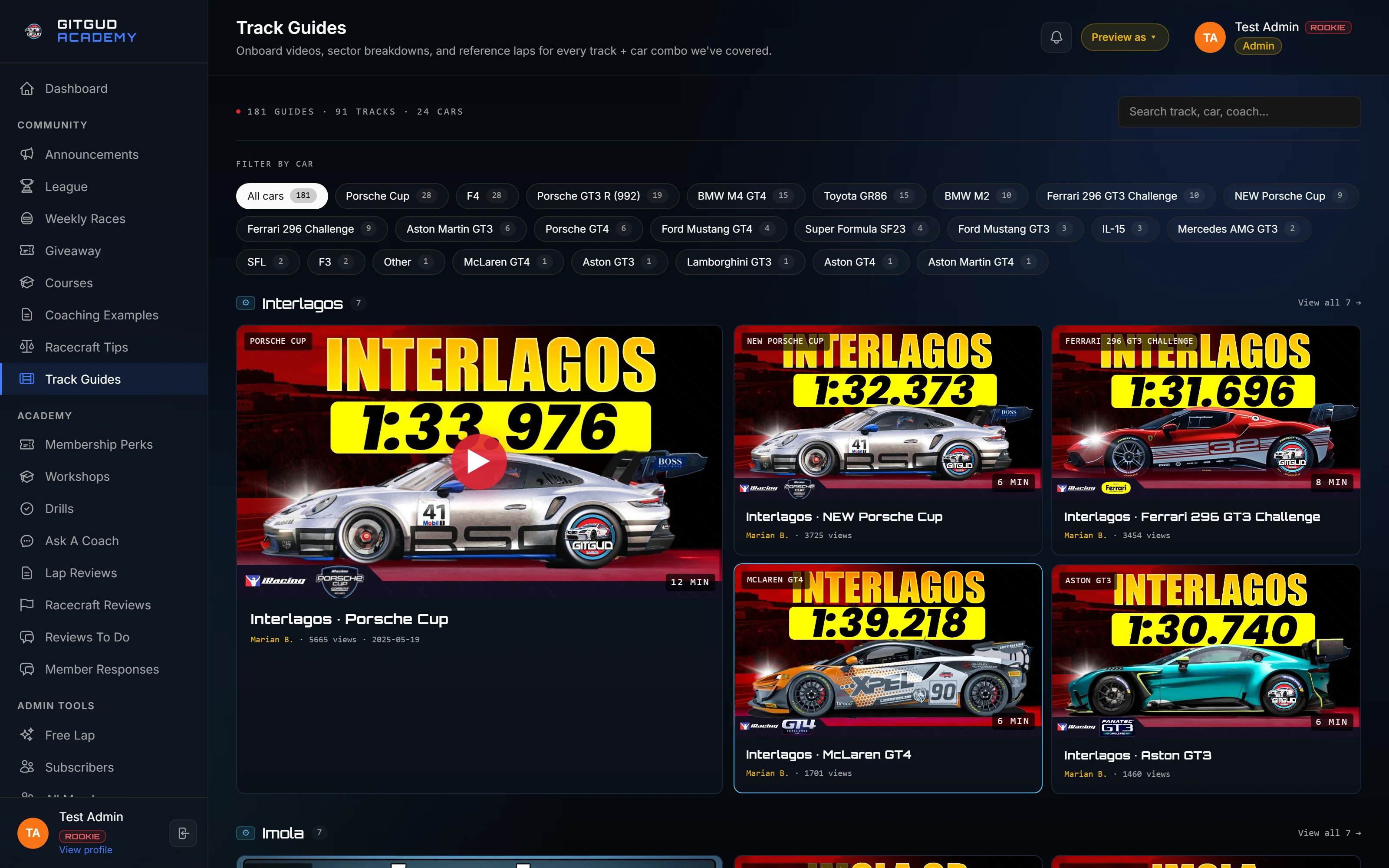This screenshot has width=1389, height=868.
Task: Click the Announcements megaphone icon
Action: coord(27,154)
